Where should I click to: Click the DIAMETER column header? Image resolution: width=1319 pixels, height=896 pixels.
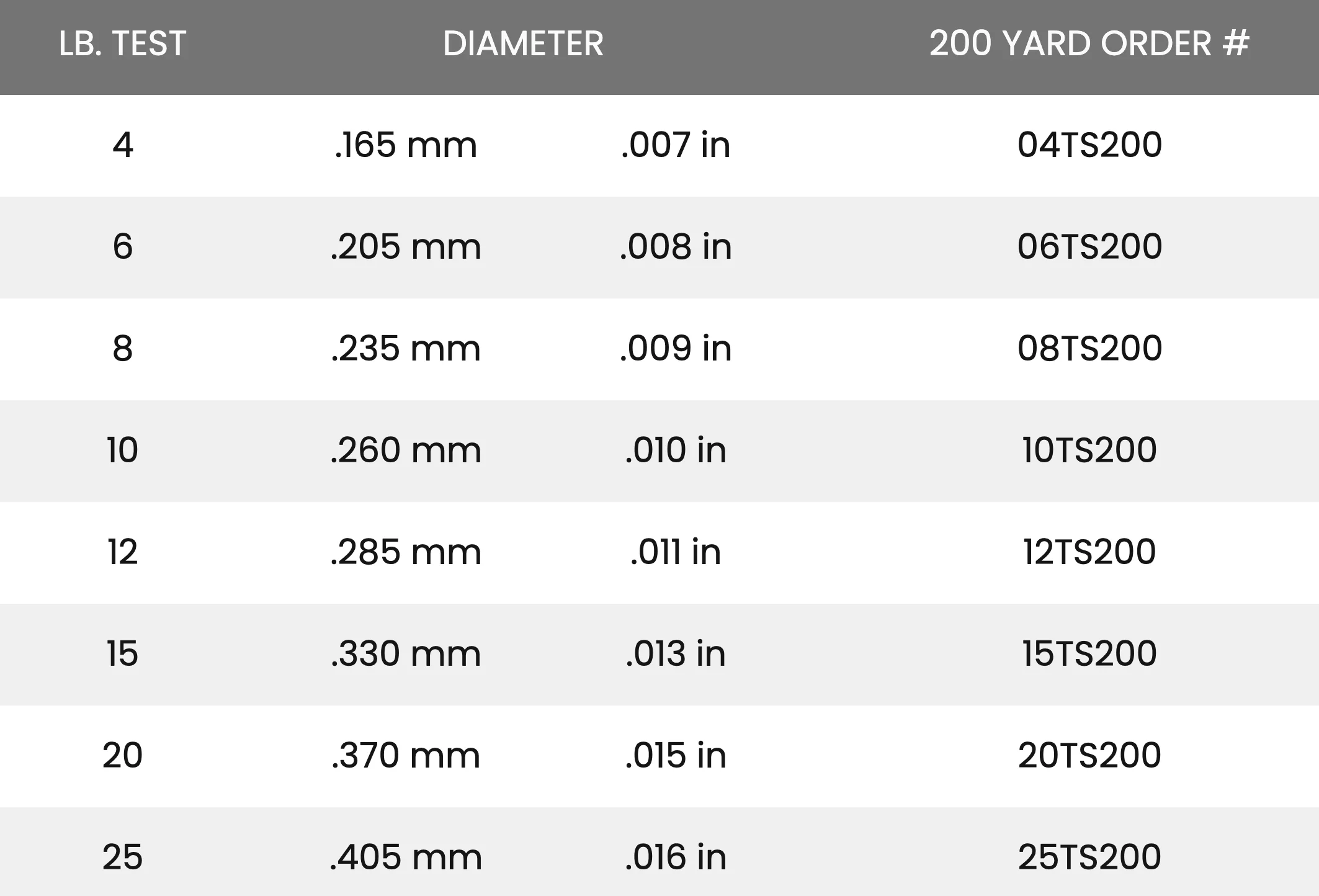click(523, 44)
